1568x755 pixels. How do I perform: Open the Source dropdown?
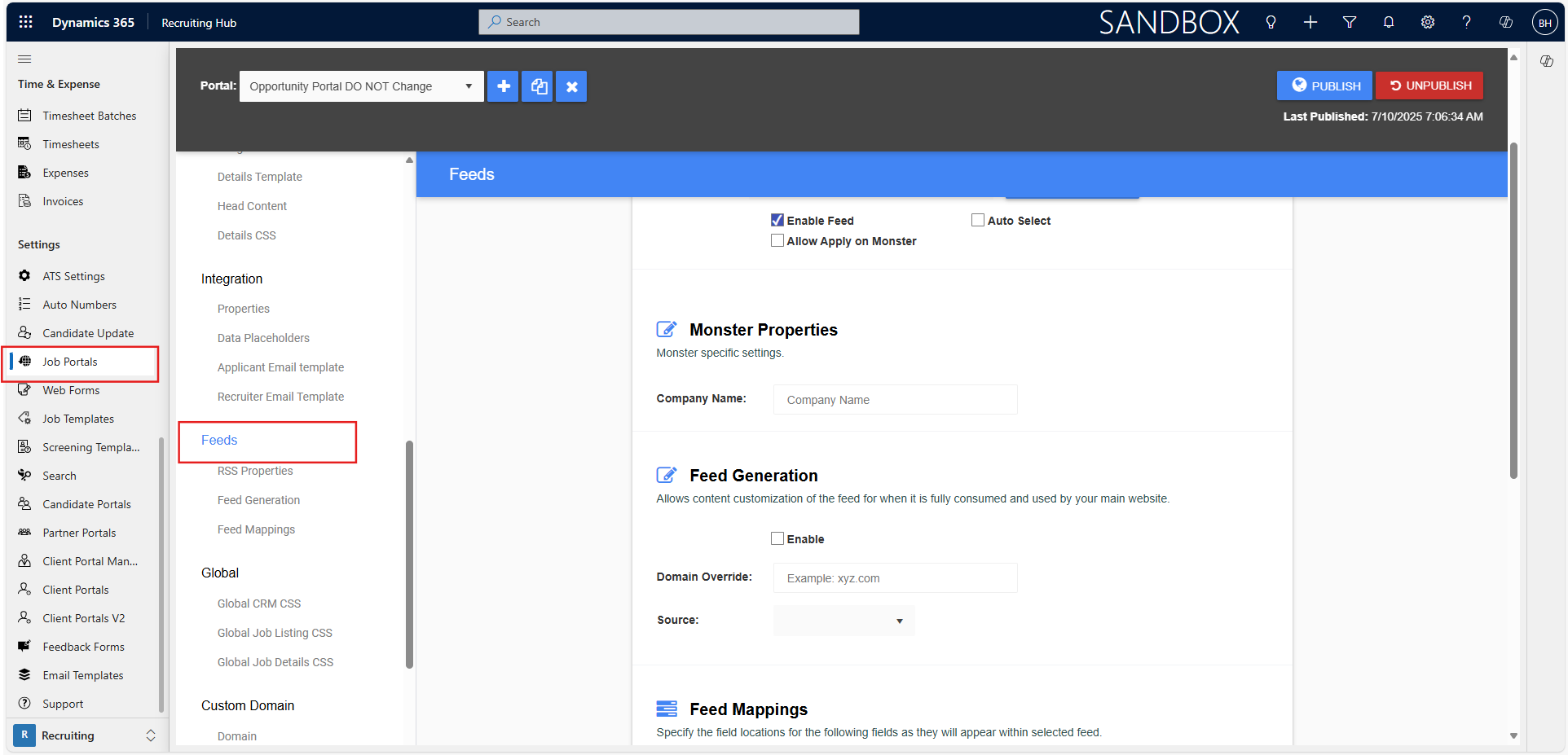coord(843,621)
